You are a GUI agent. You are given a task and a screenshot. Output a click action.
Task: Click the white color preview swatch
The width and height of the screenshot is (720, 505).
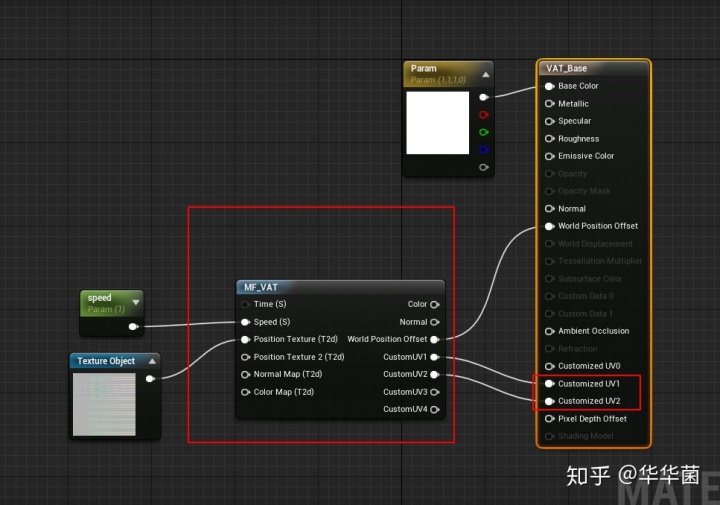pos(438,123)
